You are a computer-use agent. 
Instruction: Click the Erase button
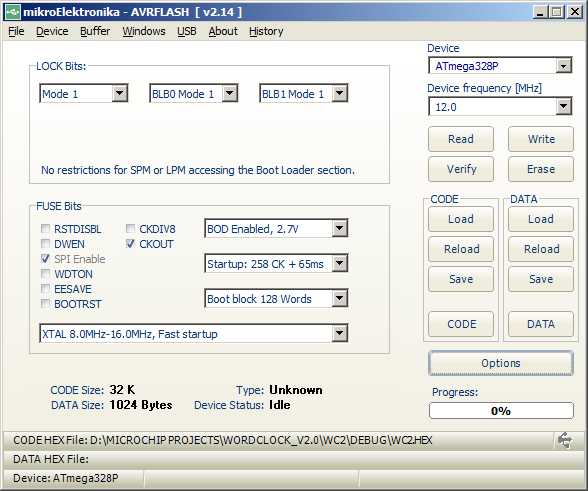(x=541, y=169)
